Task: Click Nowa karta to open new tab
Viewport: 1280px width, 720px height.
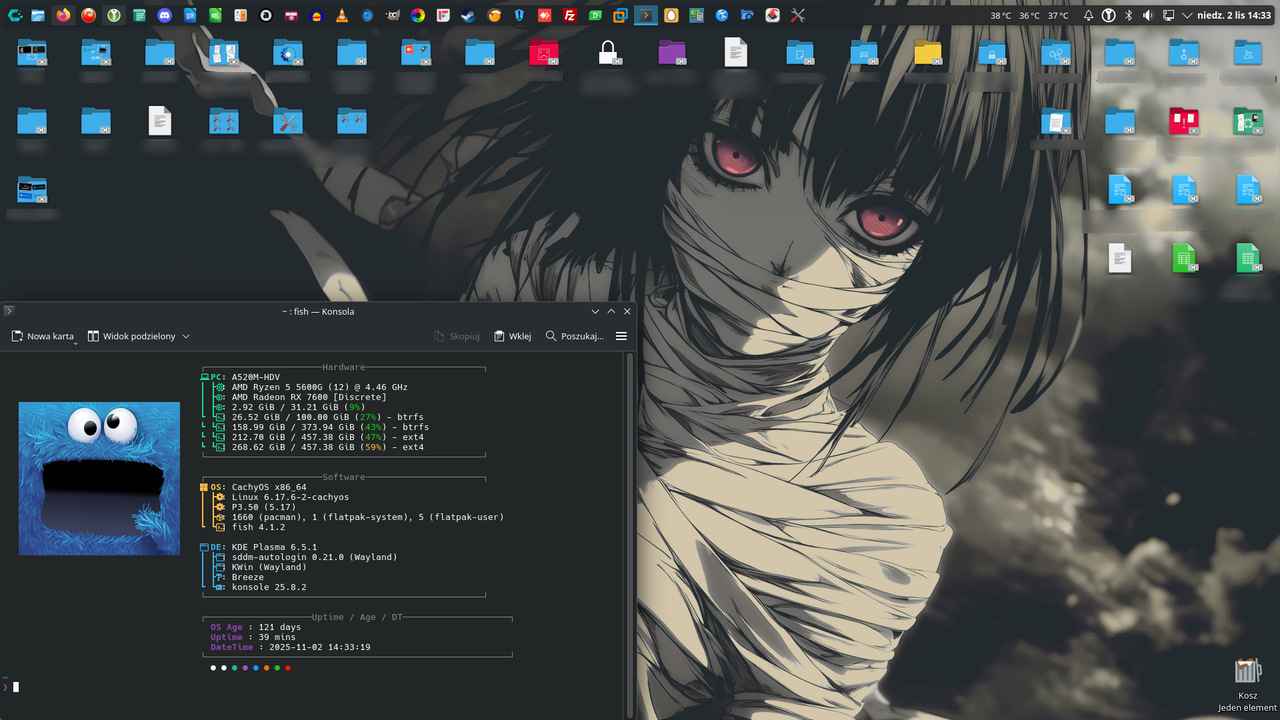Action: [43, 337]
